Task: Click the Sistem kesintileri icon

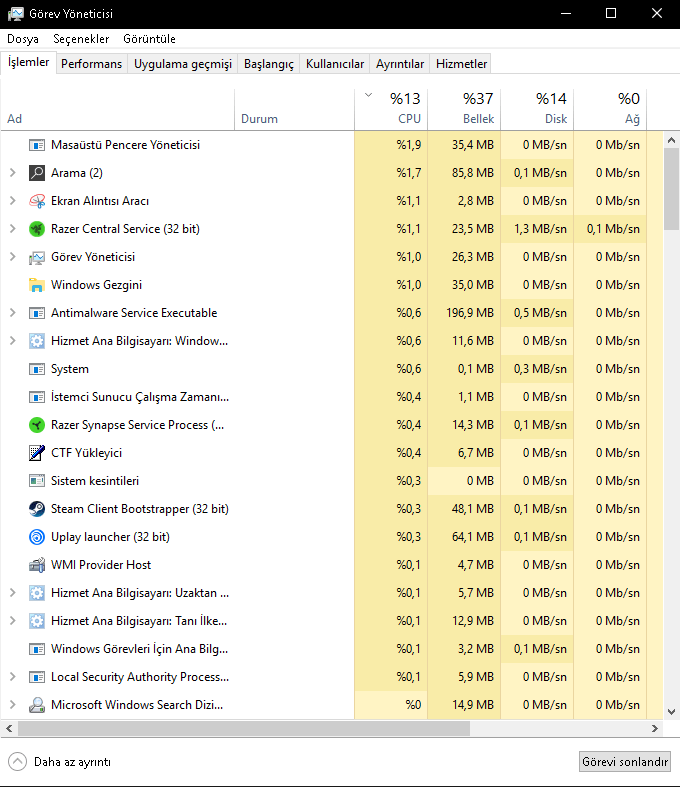Action: (37, 481)
